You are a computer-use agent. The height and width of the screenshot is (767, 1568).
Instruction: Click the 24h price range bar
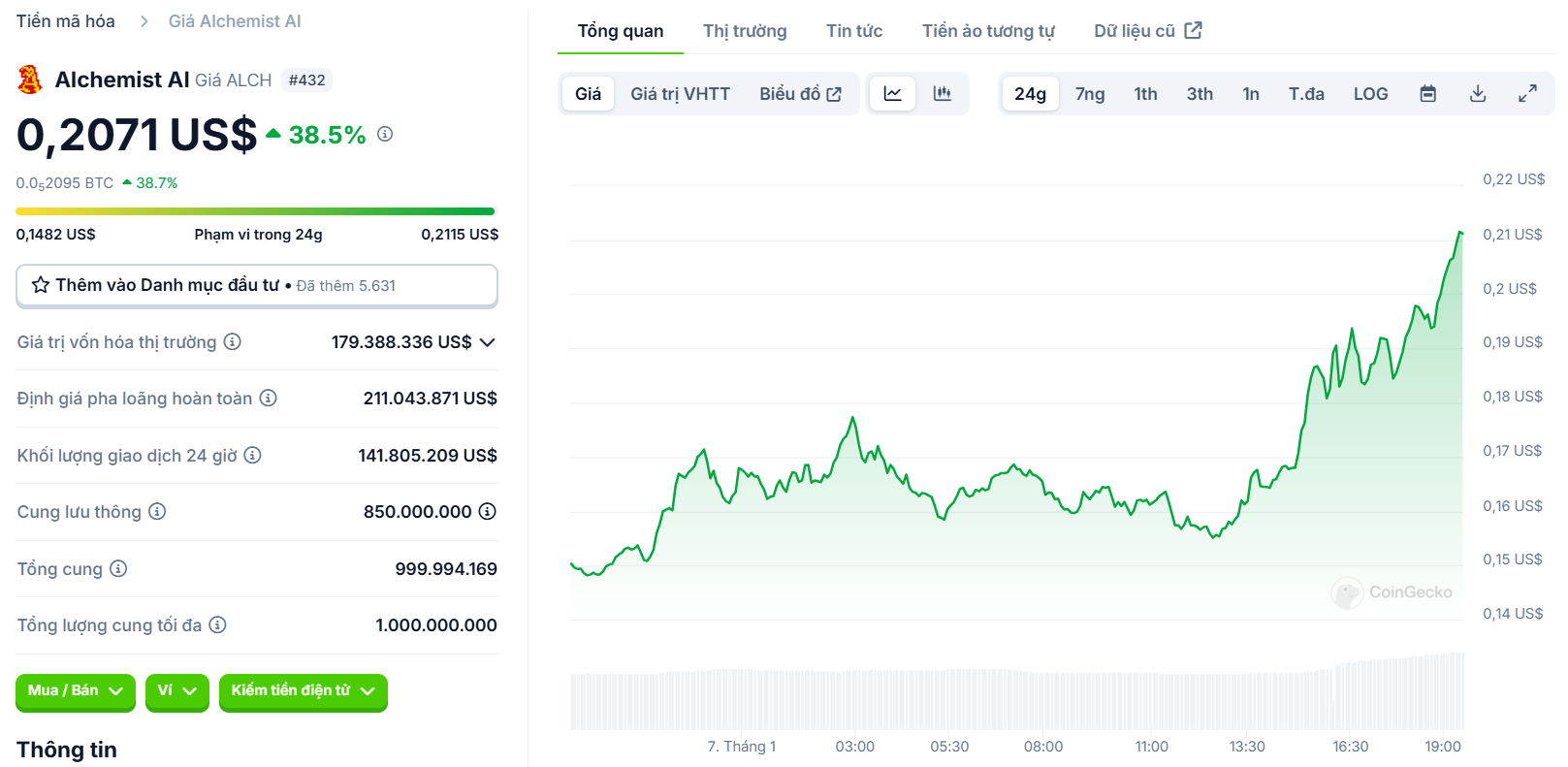point(255,211)
